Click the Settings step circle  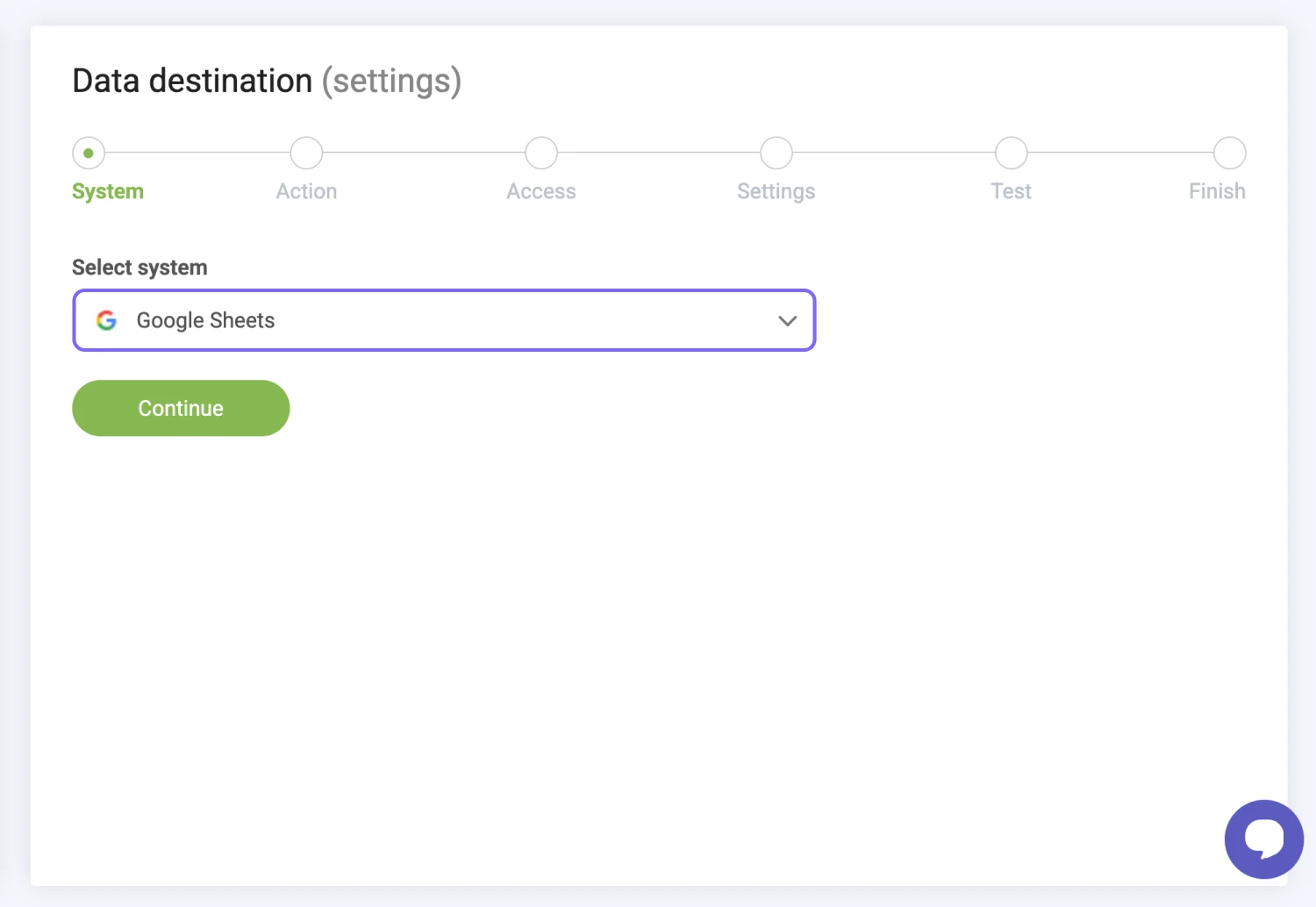pyautogui.click(x=776, y=153)
